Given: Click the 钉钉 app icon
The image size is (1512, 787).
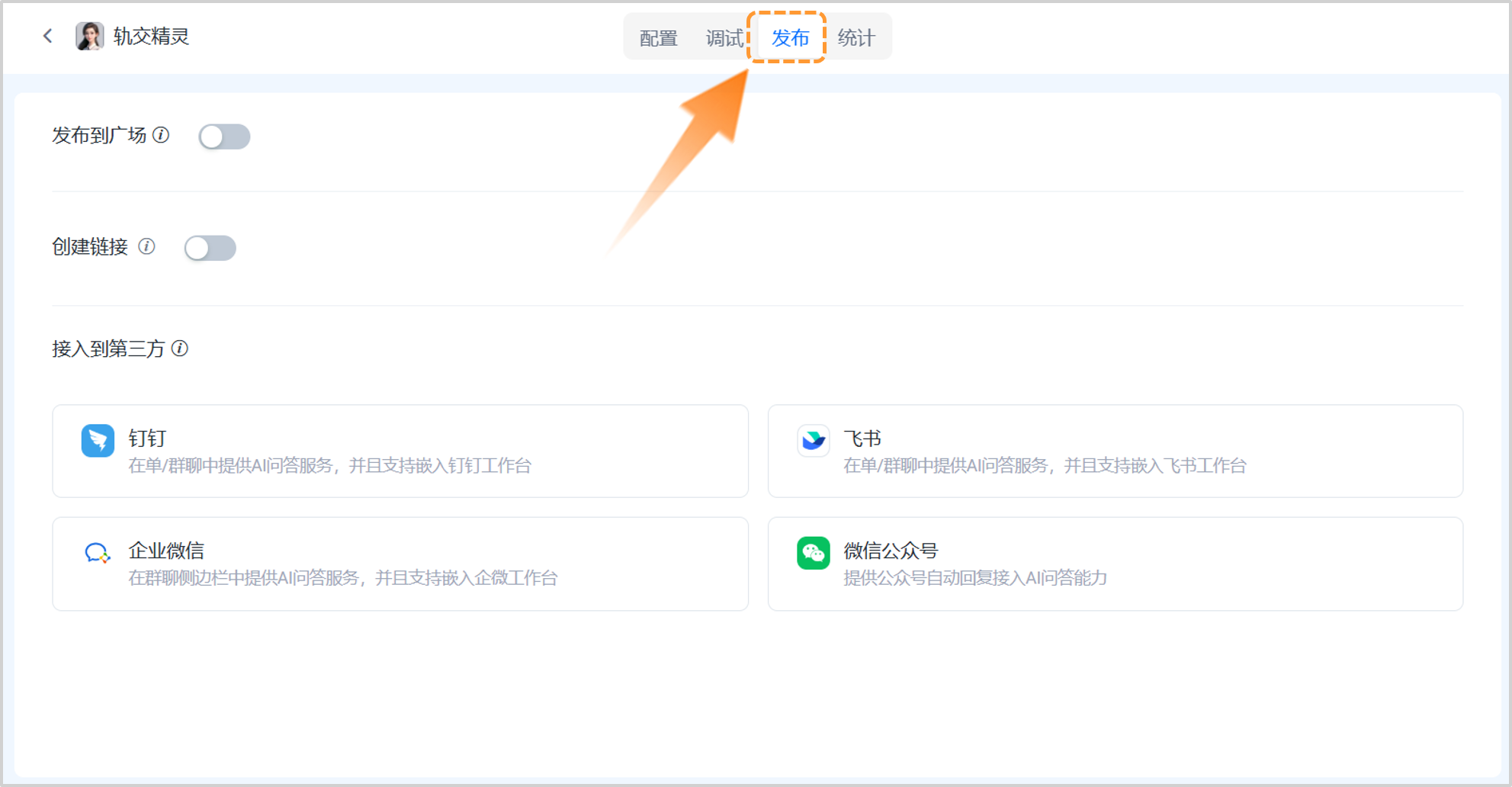Looking at the screenshot, I should [98, 441].
